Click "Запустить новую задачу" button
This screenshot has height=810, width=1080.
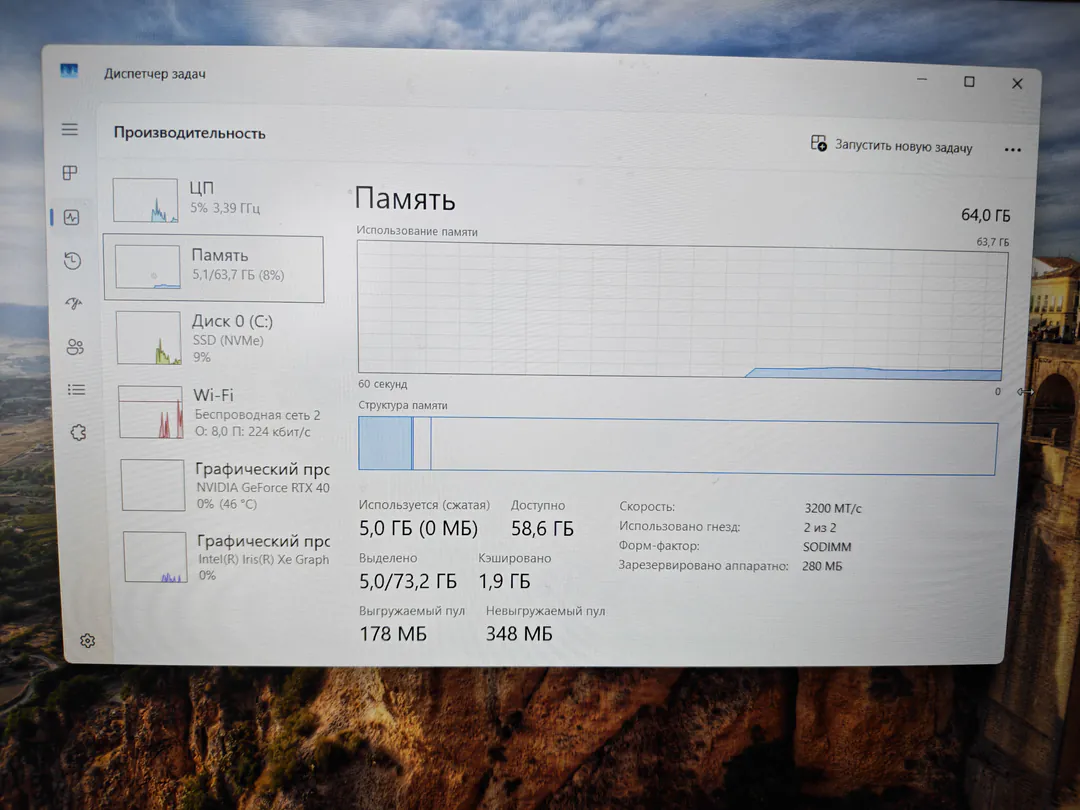point(892,145)
